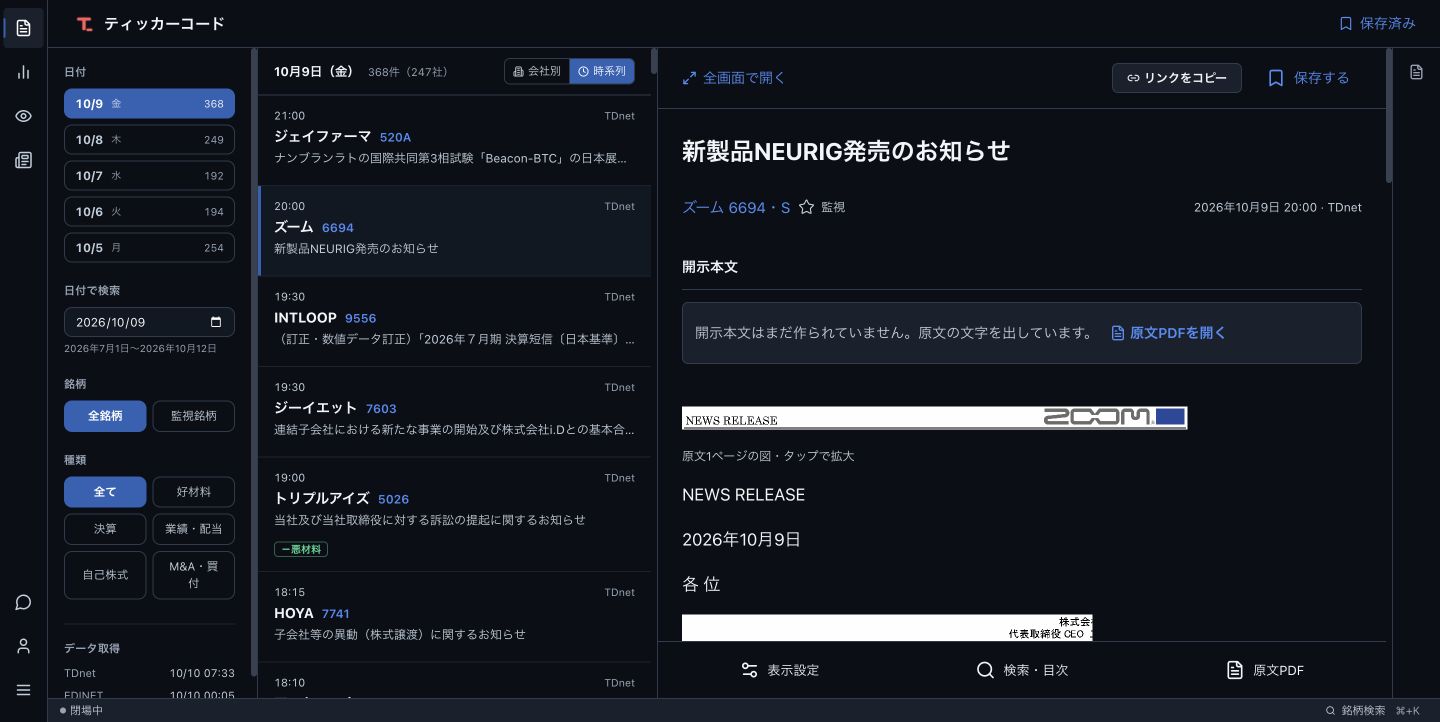The height and width of the screenshot is (722, 1440).
Task: Open the calendar picker icon in date field
Action: click(x=216, y=322)
